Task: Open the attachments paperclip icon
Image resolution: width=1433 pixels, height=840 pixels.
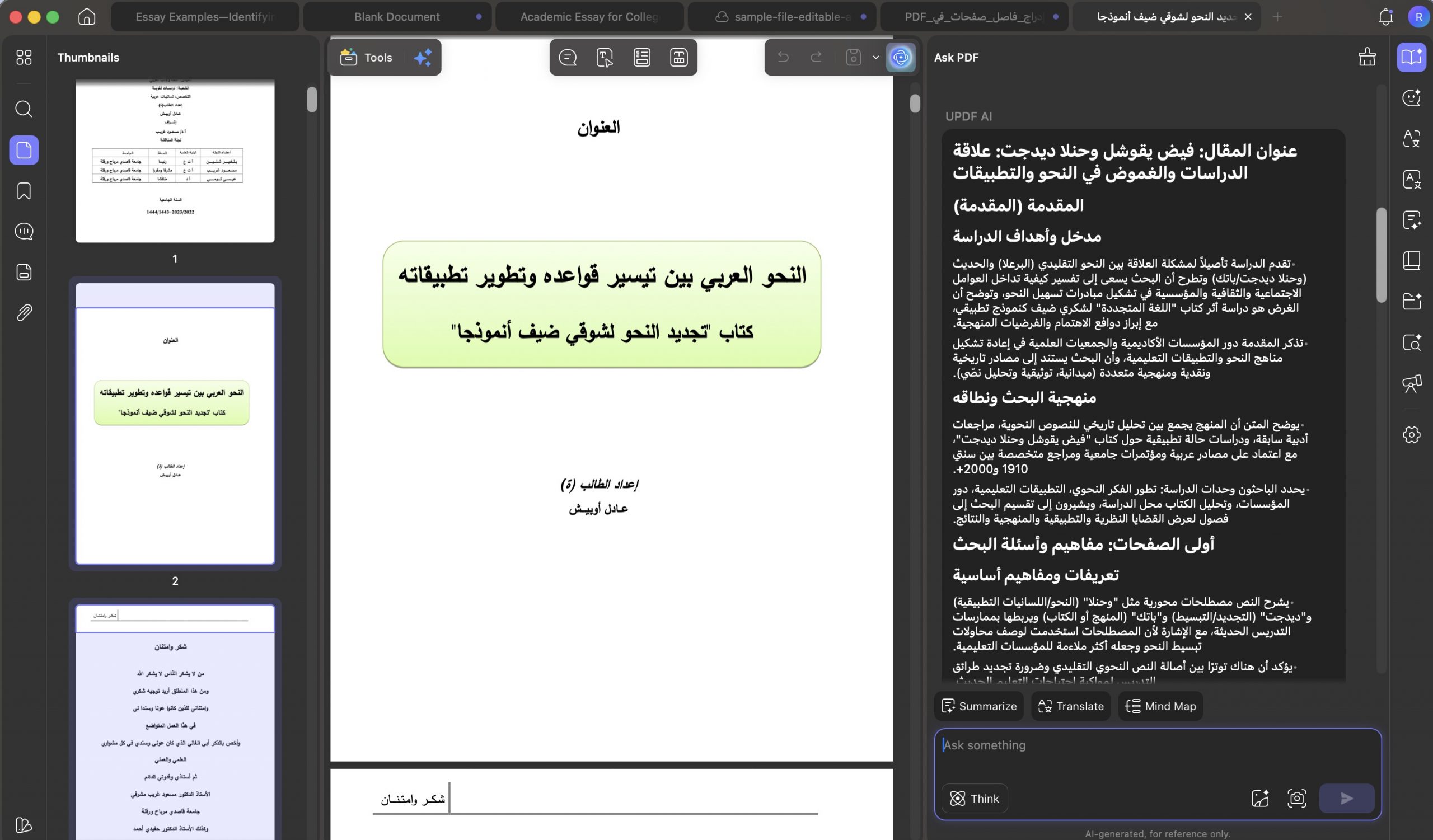Action: (24, 313)
